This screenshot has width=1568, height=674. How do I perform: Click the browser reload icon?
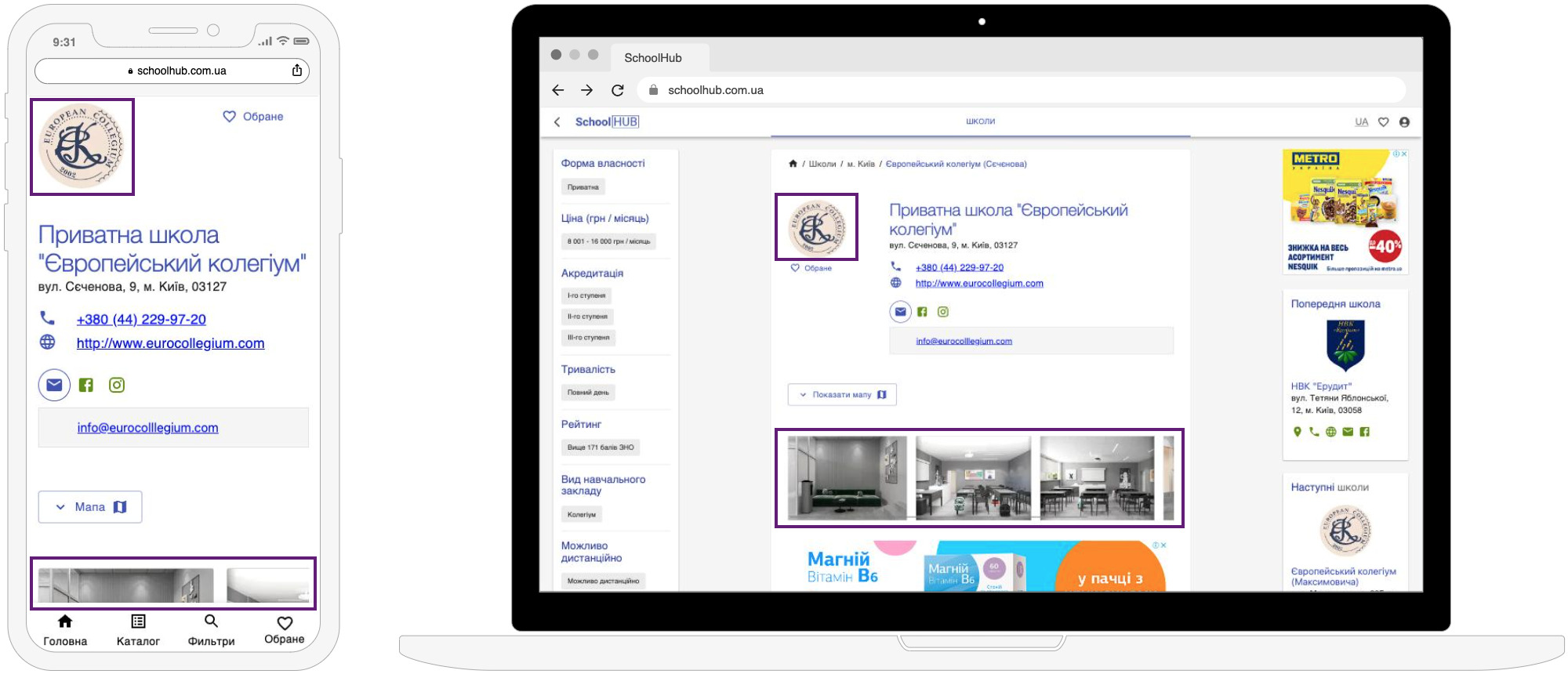618,90
